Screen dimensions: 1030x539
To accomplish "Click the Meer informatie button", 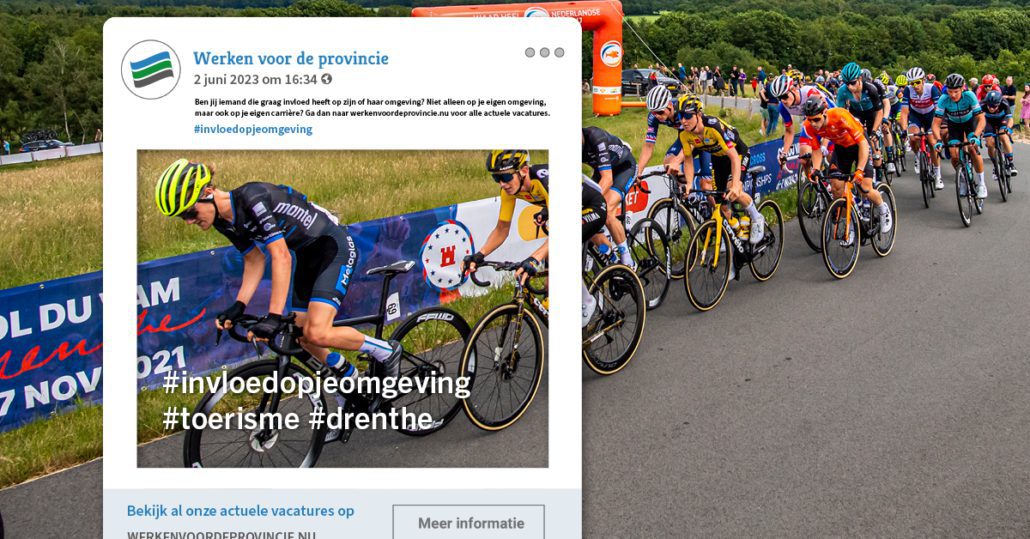I will [x=469, y=523].
